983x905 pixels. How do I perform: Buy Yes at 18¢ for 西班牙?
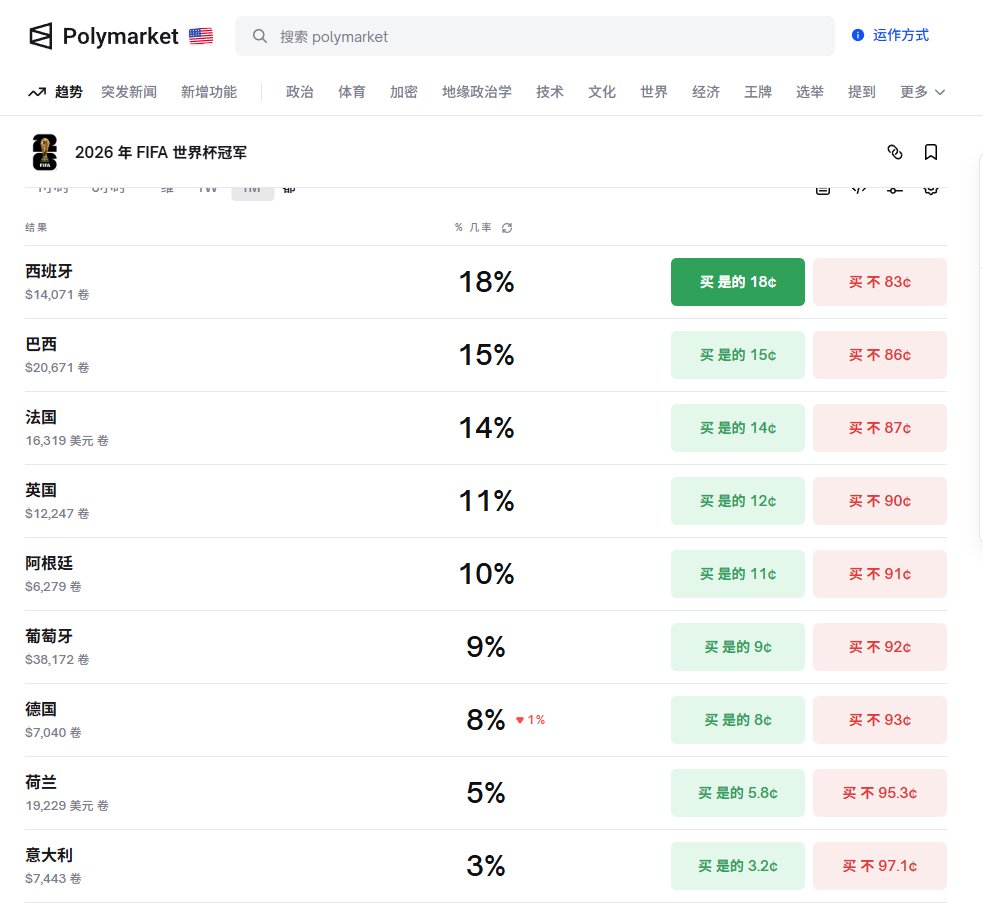(738, 282)
